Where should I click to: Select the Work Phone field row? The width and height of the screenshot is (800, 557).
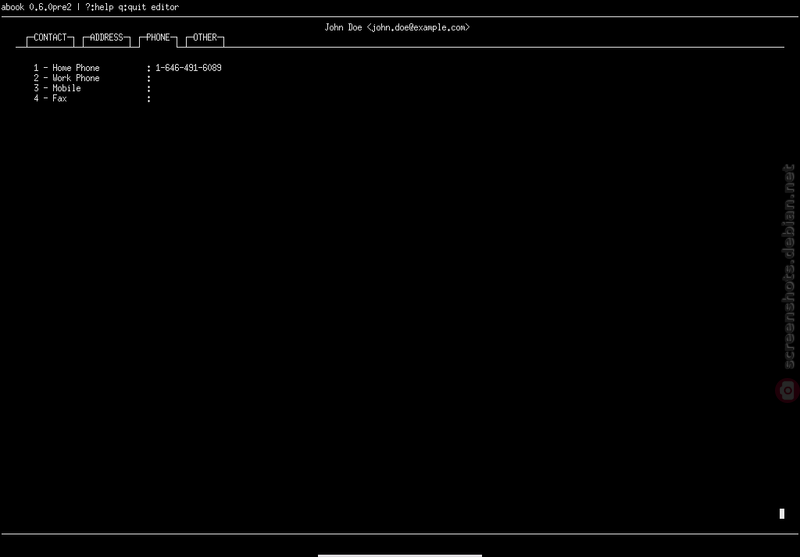pyautogui.click(x=92, y=78)
